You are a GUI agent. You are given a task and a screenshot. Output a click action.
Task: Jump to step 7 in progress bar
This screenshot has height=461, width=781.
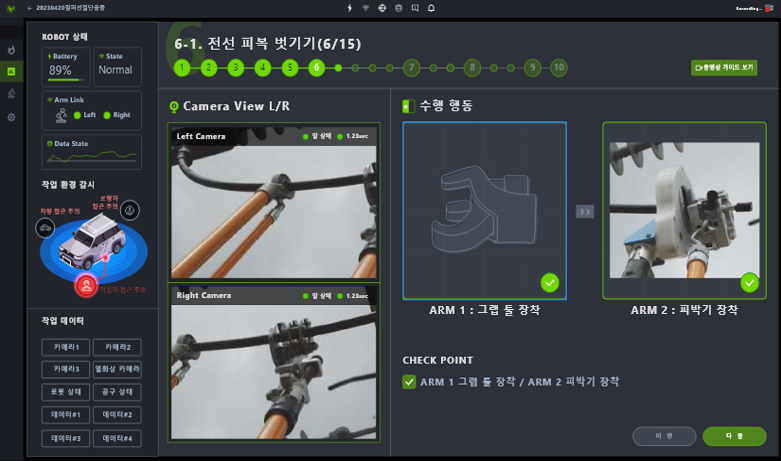[411, 68]
